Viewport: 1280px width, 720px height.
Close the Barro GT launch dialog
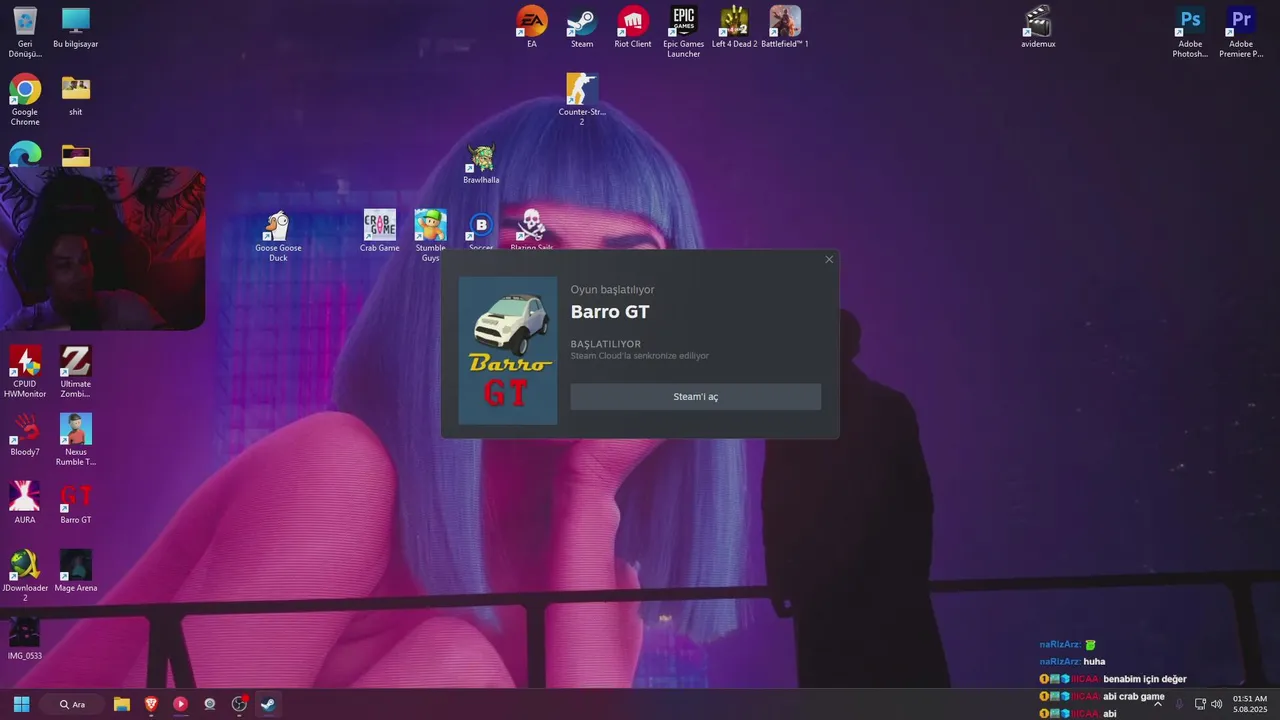click(829, 260)
